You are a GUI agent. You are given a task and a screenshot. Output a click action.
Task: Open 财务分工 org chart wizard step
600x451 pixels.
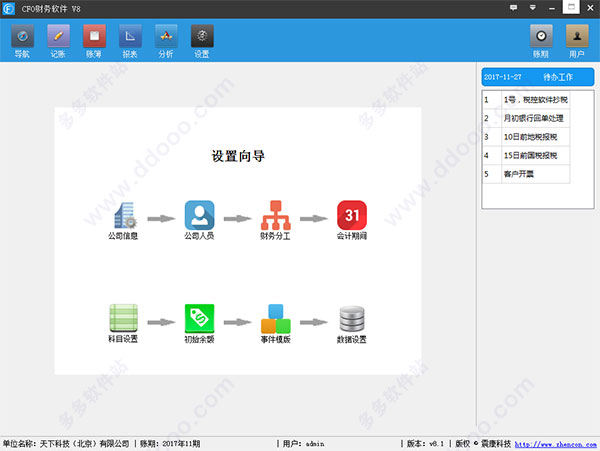[x=276, y=220]
